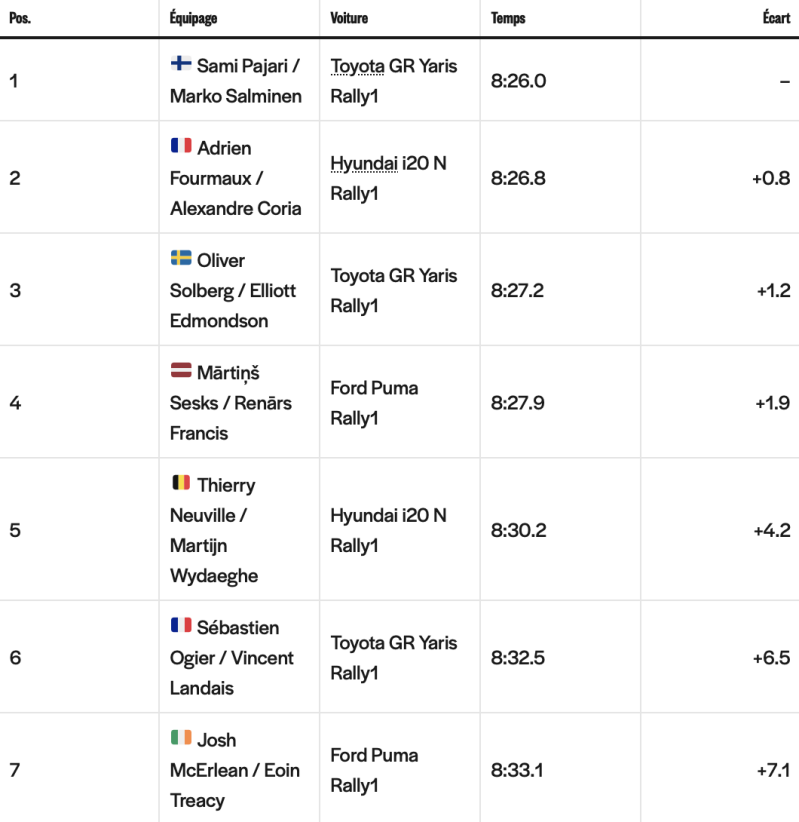Click the time 8:26.0 in first row
Image resolution: width=799 pixels, height=822 pixels.
pos(519,81)
